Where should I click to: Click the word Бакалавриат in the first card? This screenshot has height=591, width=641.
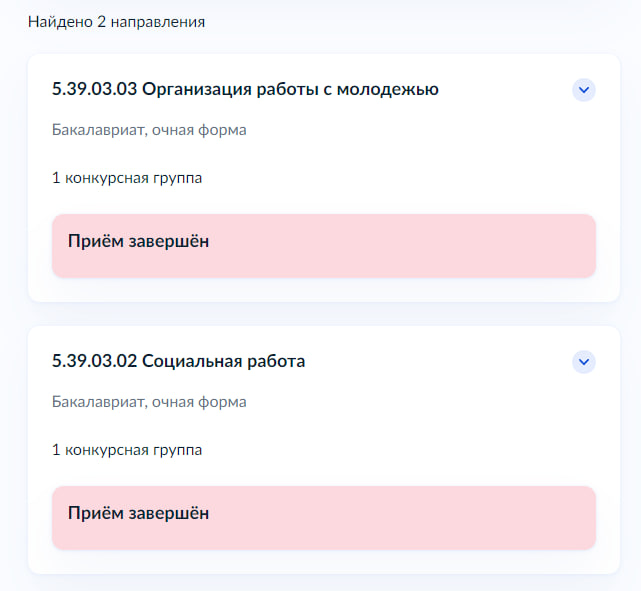pos(99,130)
